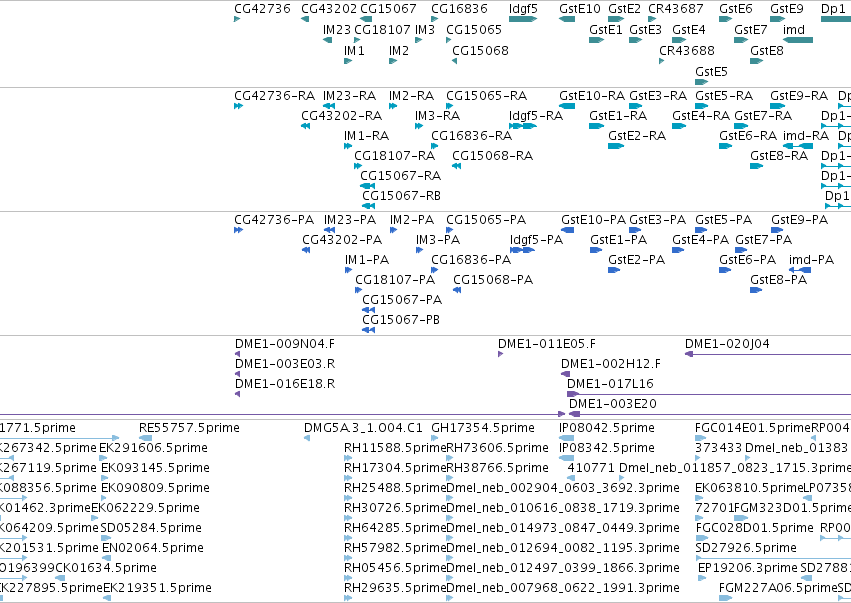Click transcript GstE4-RA
The width and height of the screenshot is (851, 603).
click(x=701, y=116)
